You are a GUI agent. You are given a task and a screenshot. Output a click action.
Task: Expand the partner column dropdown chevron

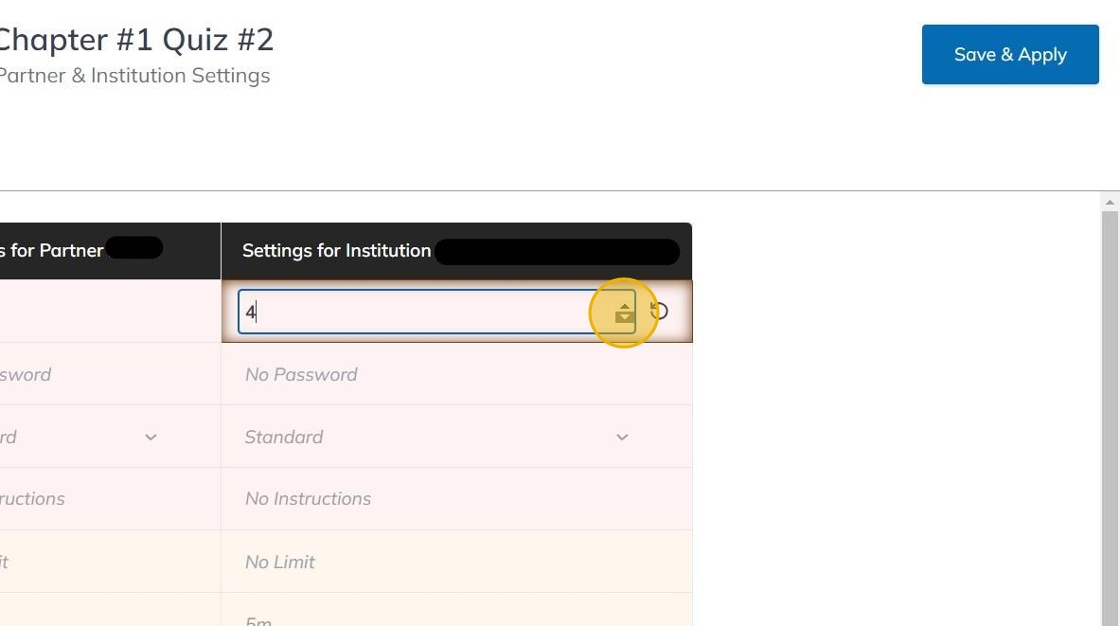pyautogui.click(x=151, y=437)
